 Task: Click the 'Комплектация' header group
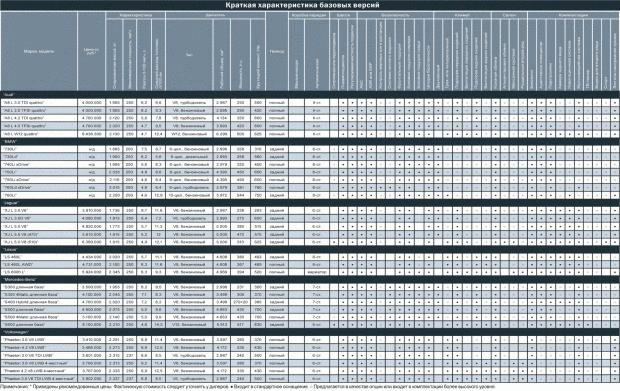(x=573, y=15)
